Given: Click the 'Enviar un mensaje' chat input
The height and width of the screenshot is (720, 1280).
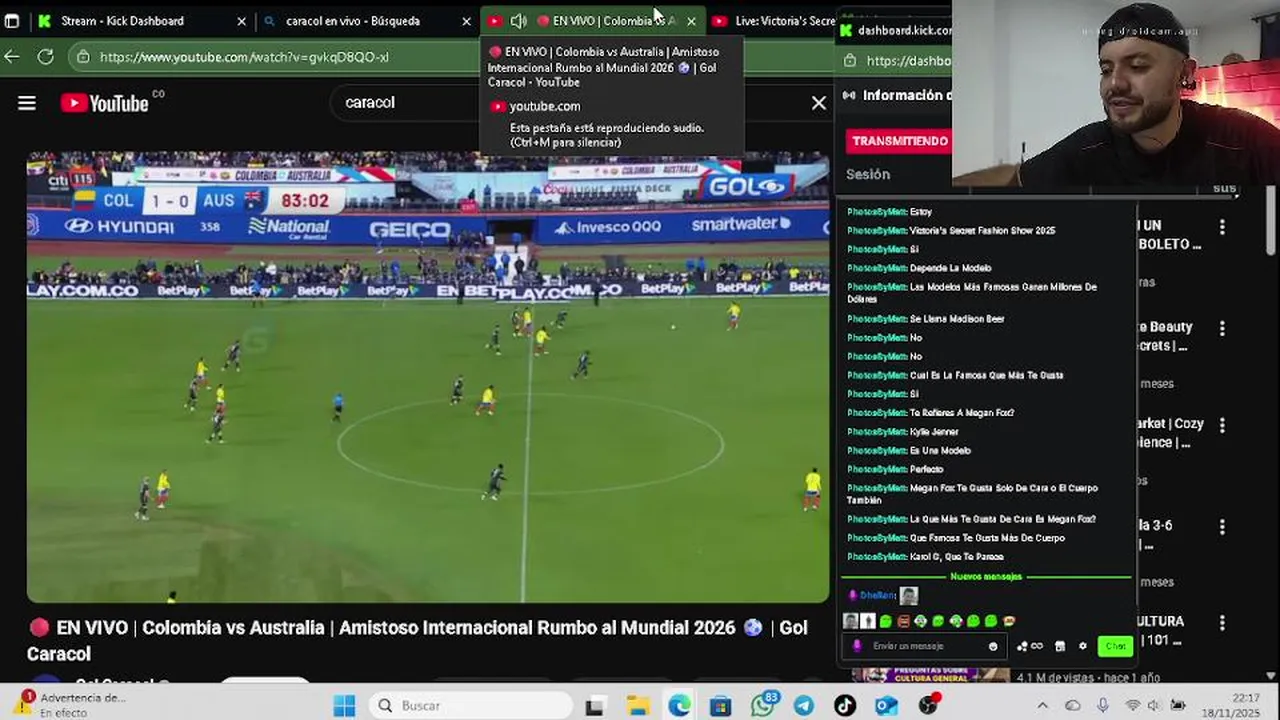Looking at the screenshot, I should [925, 646].
